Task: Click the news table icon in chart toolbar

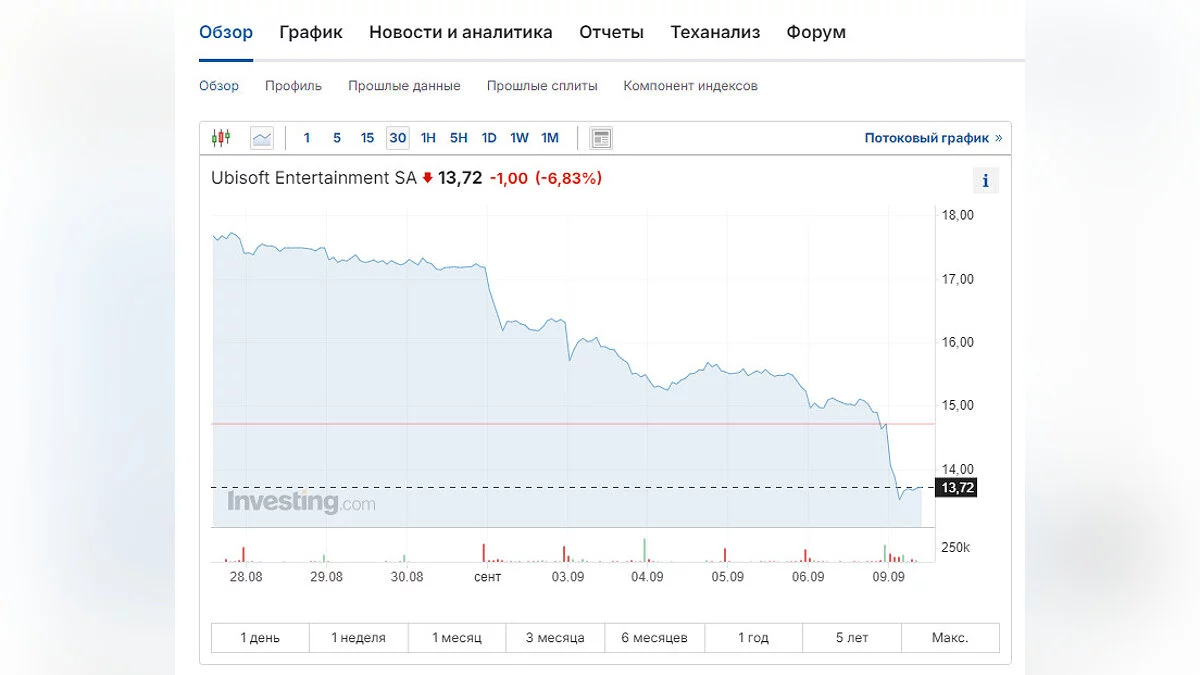Action: point(600,138)
